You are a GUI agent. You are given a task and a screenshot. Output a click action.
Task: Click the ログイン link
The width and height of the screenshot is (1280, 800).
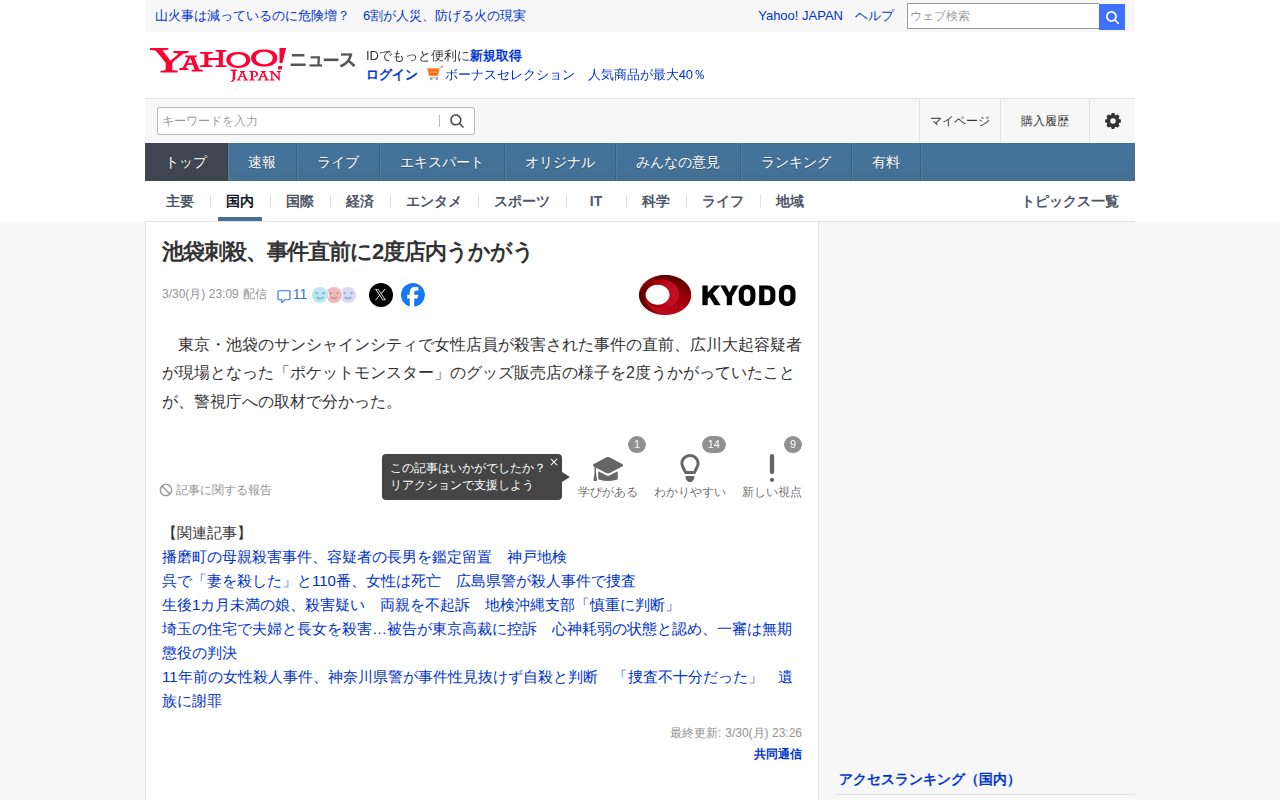click(392, 75)
